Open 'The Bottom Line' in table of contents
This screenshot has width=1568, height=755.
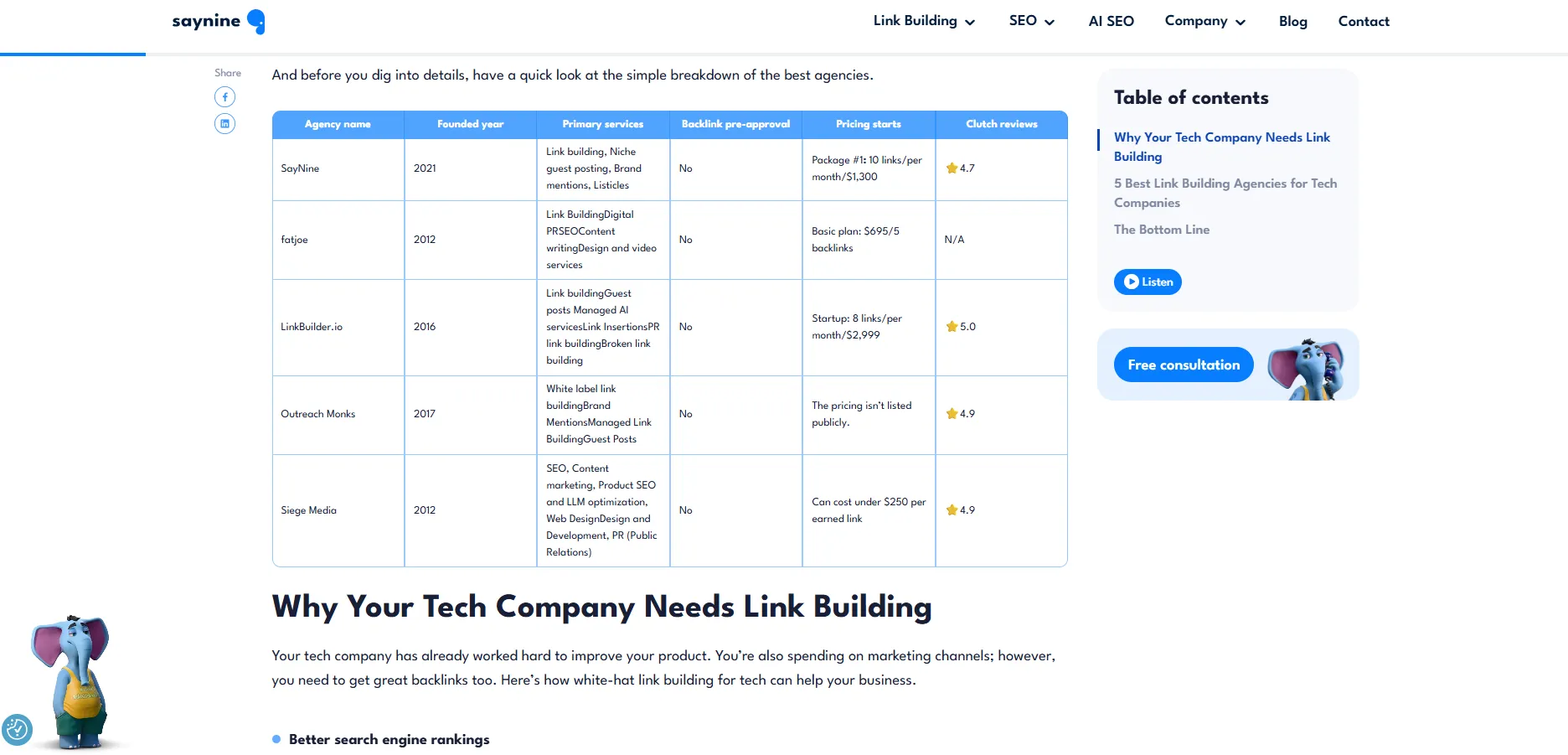(x=1162, y=230)
